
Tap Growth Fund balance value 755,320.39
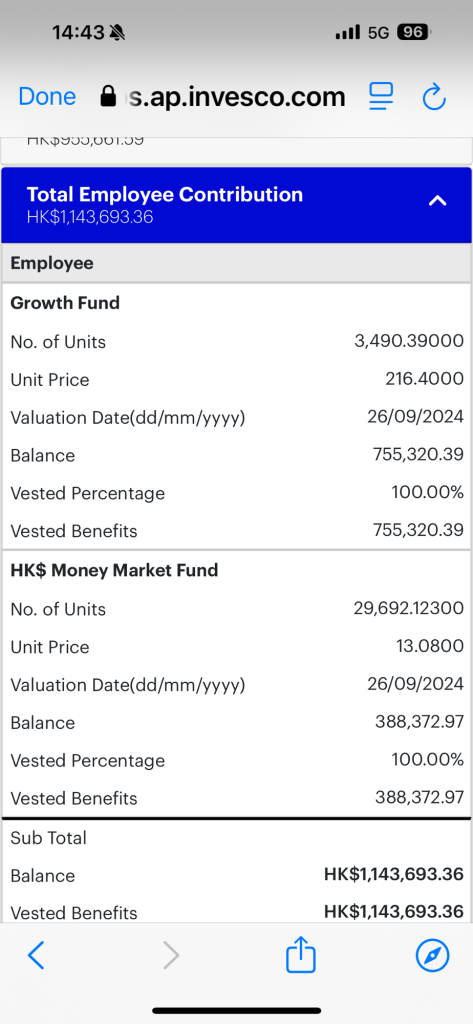[x=418, y=455]
